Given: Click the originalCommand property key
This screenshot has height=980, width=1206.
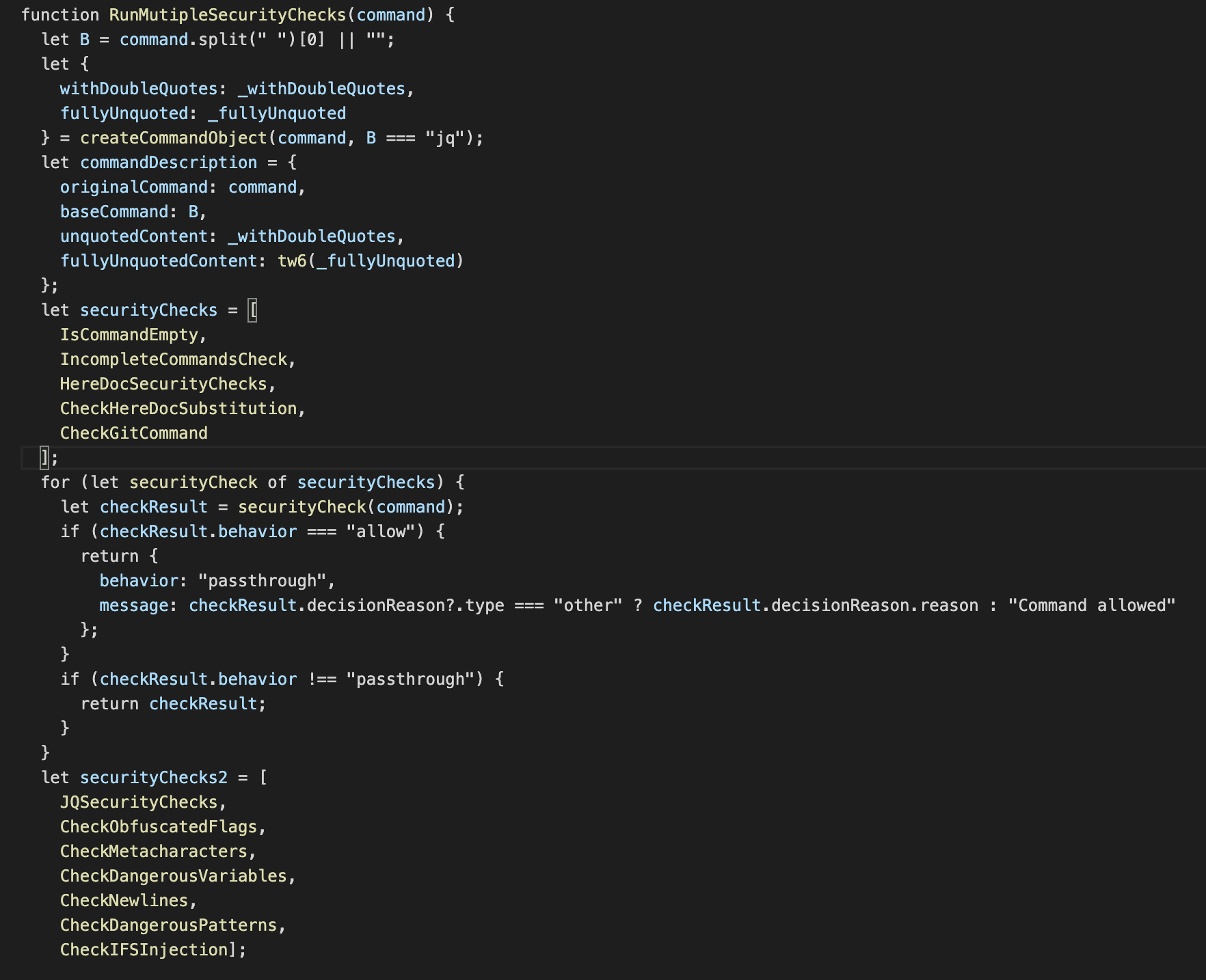Looking at the screenshot, I should tap(133, 187).
